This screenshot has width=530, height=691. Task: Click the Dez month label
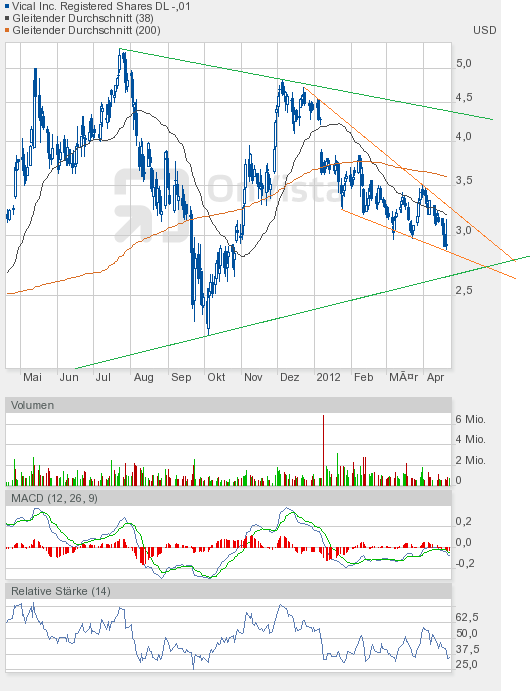290,377
